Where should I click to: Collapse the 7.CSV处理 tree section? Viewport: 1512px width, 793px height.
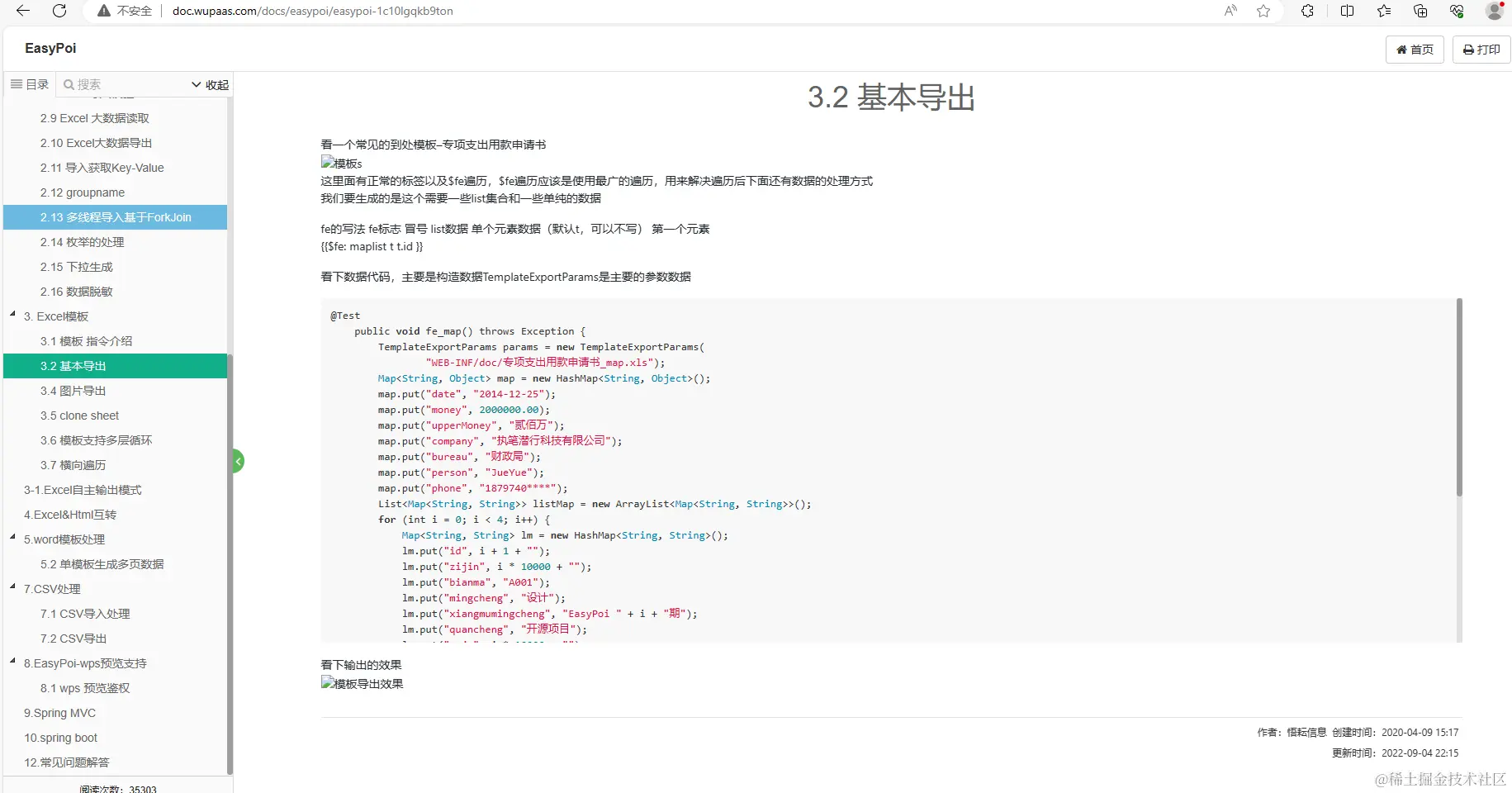click(12, 586)
